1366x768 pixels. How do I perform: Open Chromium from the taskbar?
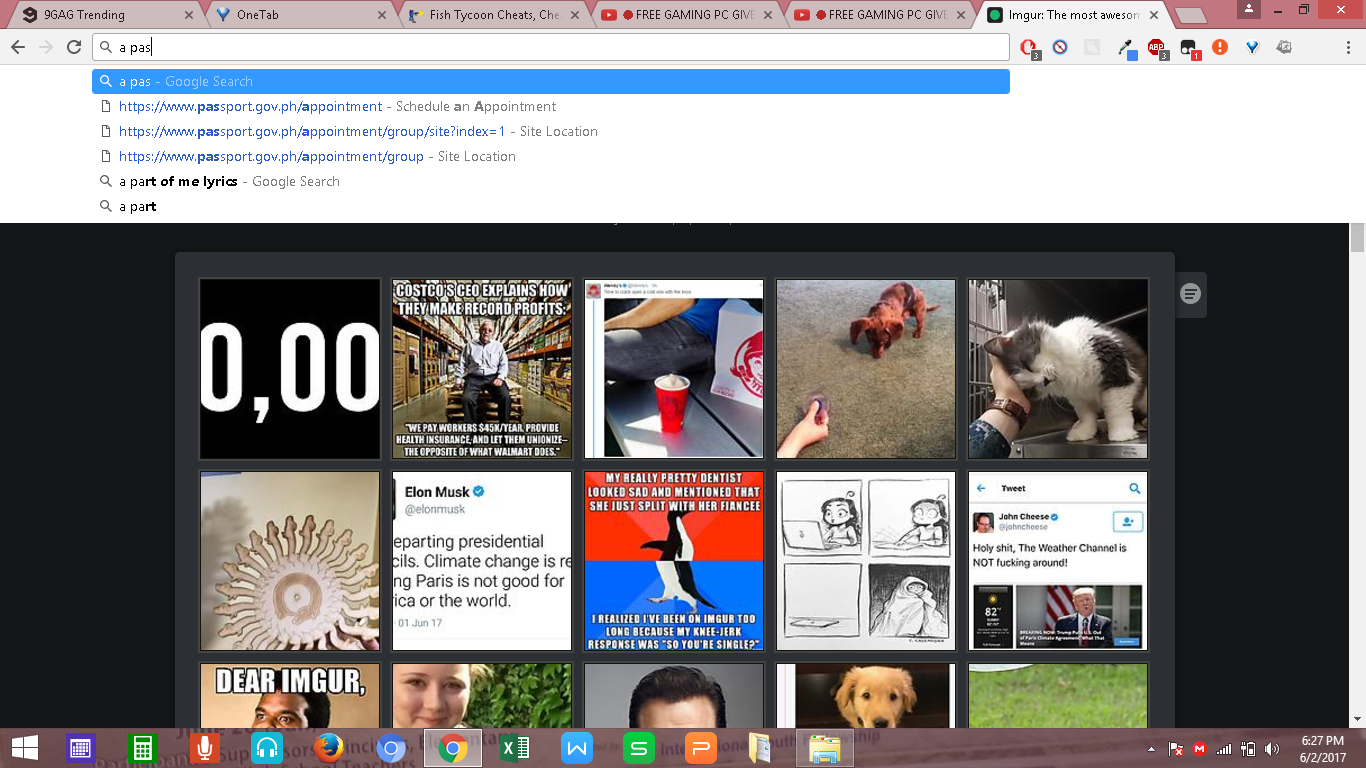coord(391,748)
